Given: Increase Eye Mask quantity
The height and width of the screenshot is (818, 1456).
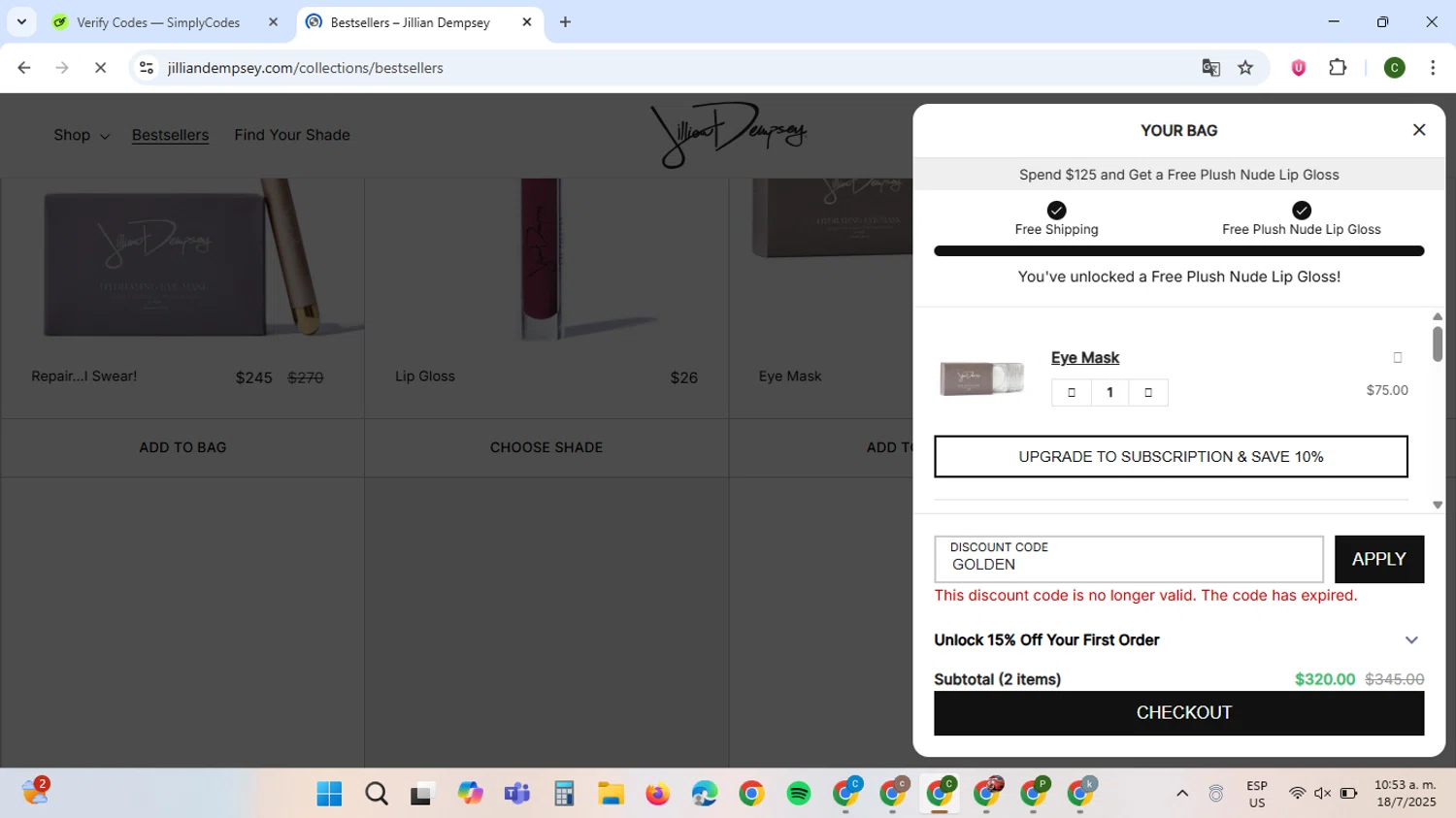Looking at the screenshot, I should point(1148,392).
